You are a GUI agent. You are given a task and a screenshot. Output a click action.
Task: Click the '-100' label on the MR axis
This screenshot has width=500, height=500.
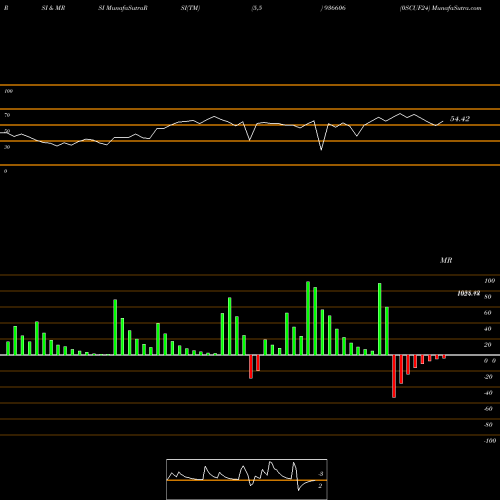[490, 441]
